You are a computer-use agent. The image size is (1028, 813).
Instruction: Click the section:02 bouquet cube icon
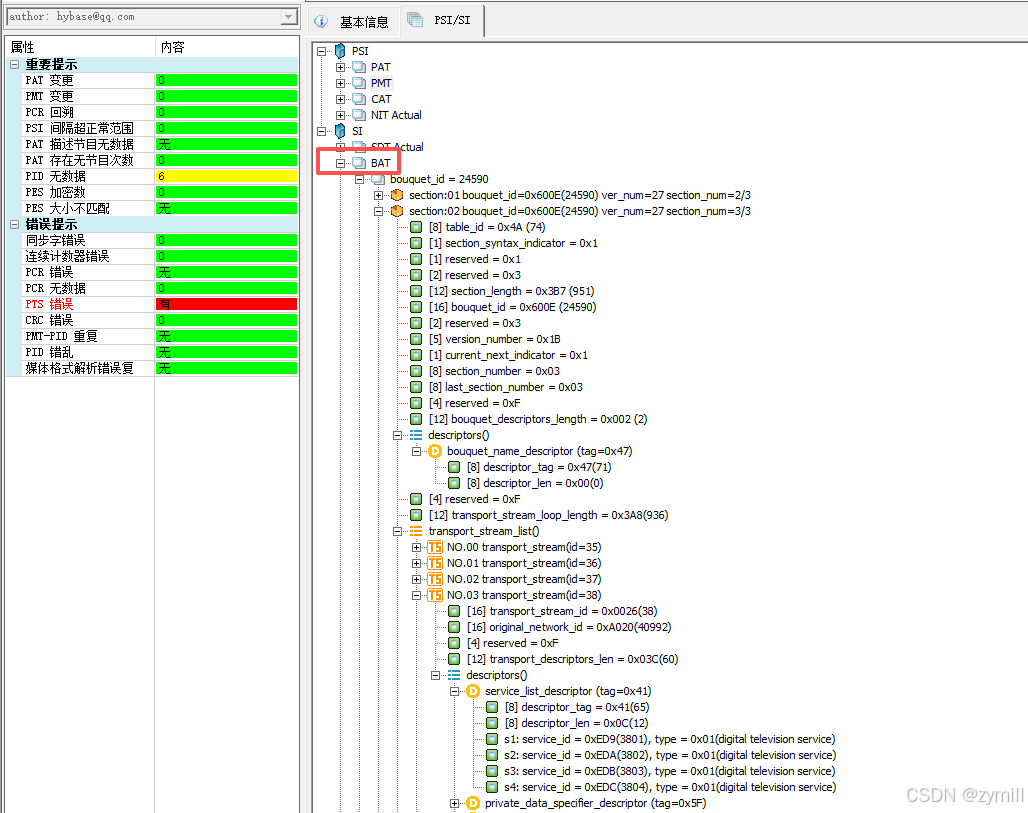[x=397, y=211]
